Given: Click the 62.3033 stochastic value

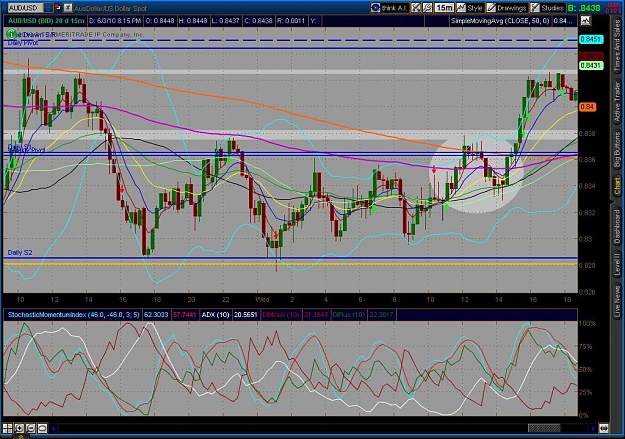Looking at the screenshot, I should click(x=156, y=315).
